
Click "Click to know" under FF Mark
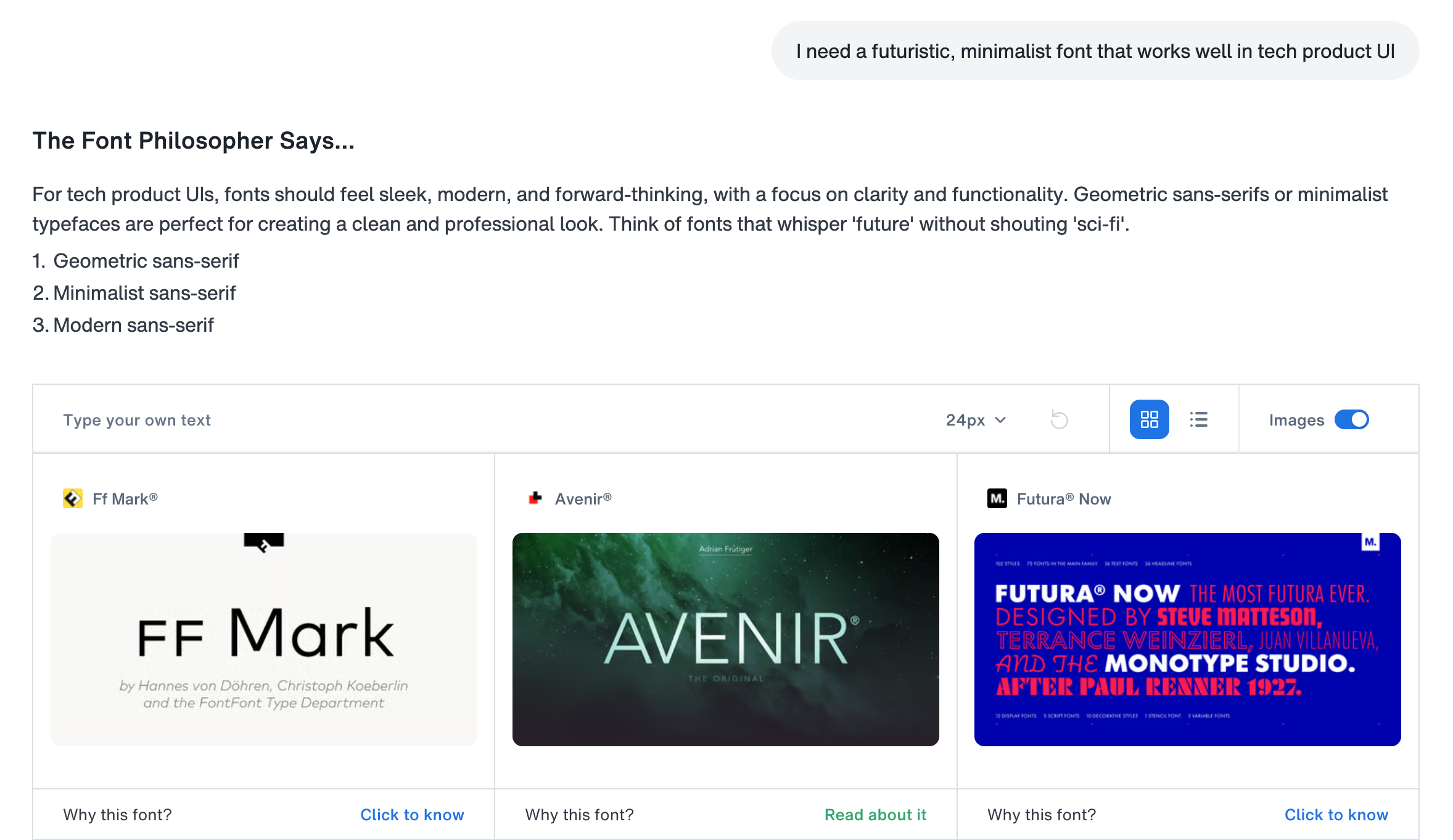click(412, 815)
